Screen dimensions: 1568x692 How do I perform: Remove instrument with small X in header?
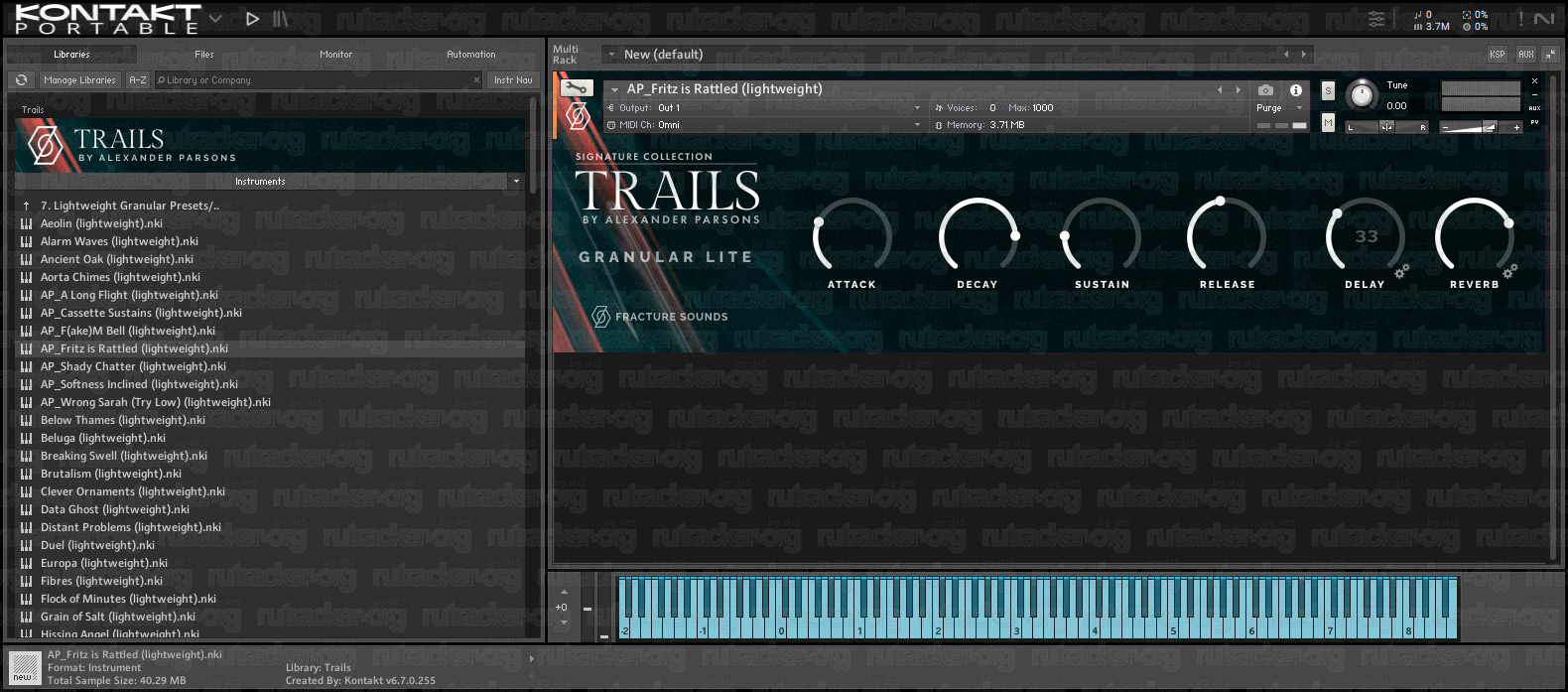[1534, 81]
